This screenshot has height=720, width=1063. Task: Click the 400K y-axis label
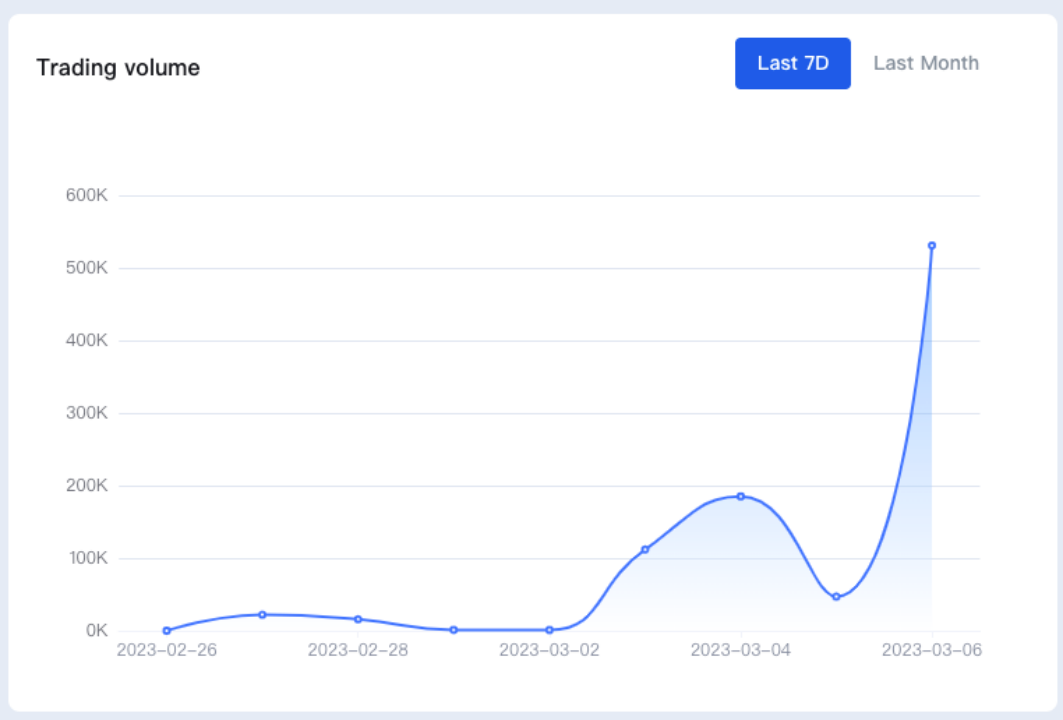click(x=87, y=340)
